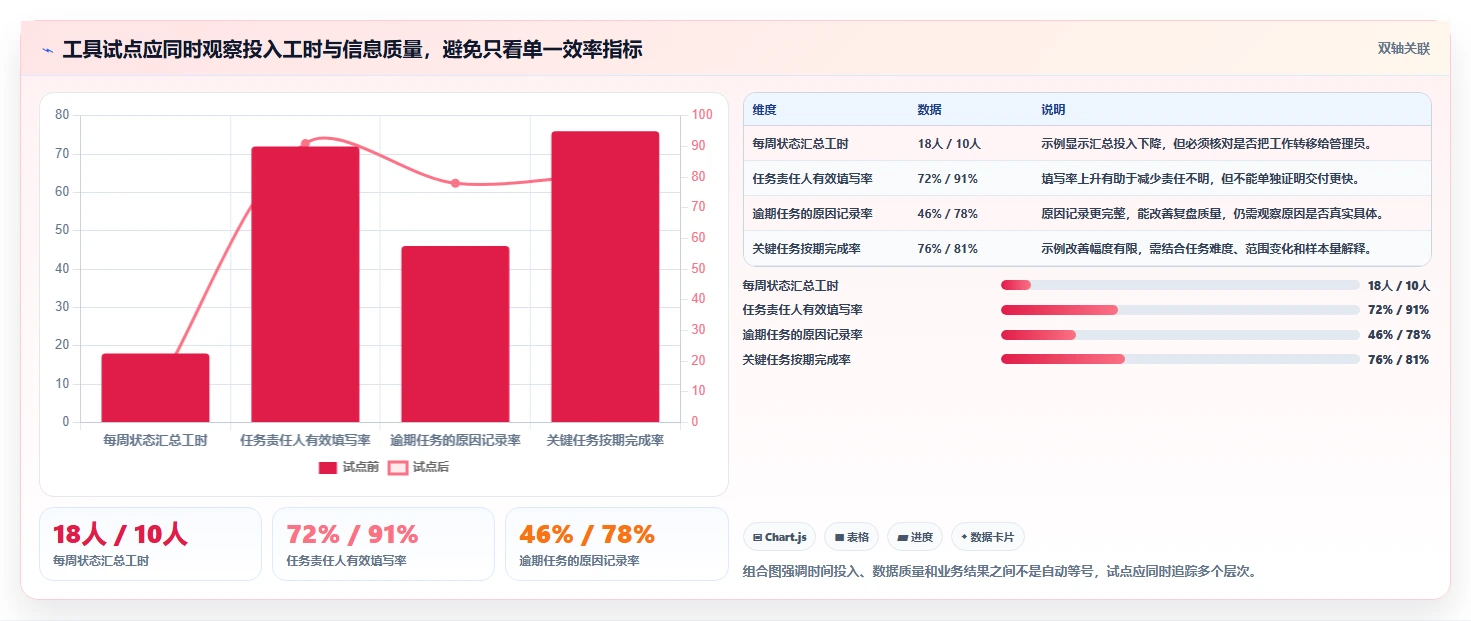The image size is (1471, 621).
Task: Click the 关键任务按期完成率 progress bar
Action: (x=1180, y=359)
